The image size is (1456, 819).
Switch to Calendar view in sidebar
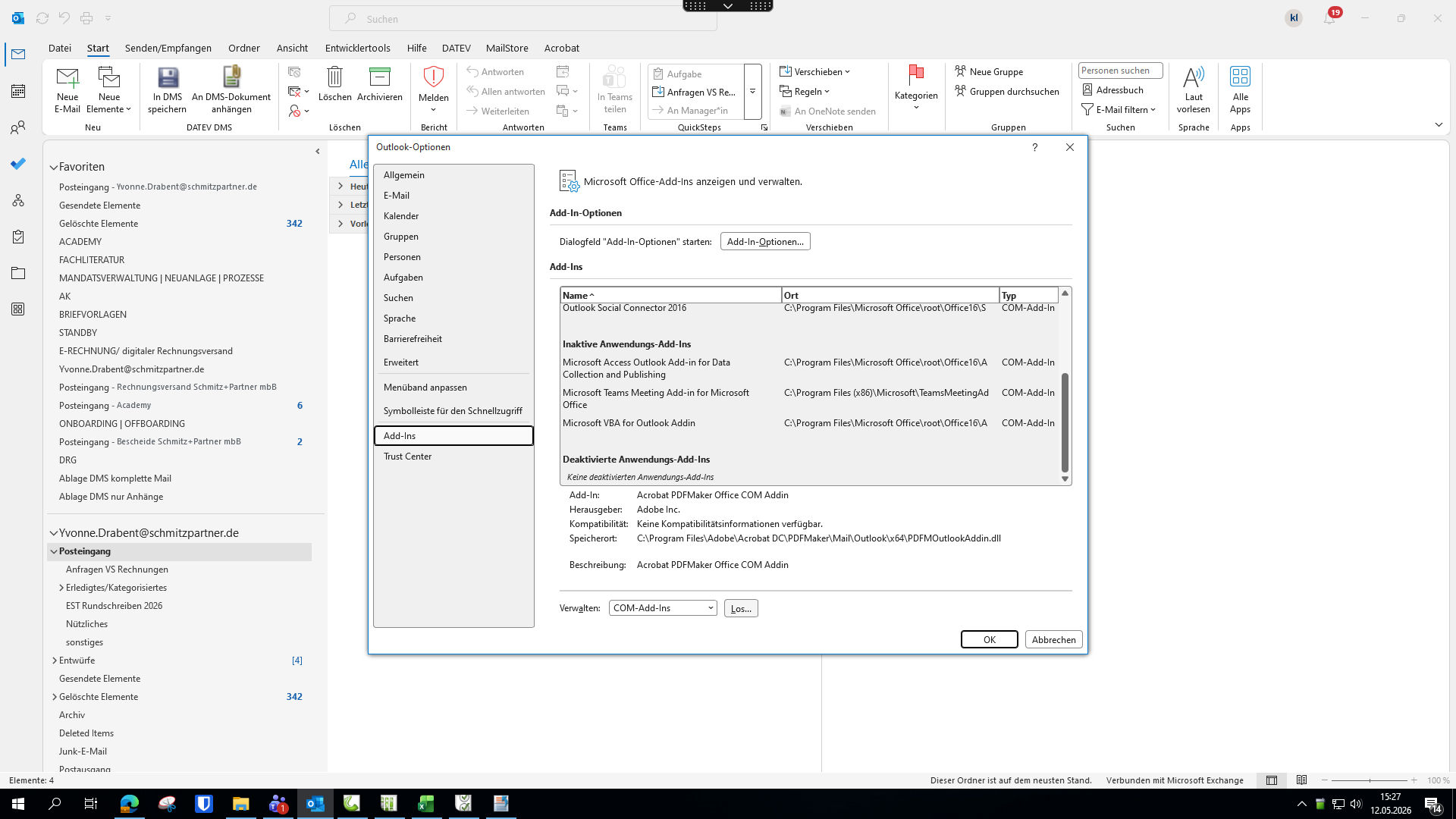tap(18, 91)
